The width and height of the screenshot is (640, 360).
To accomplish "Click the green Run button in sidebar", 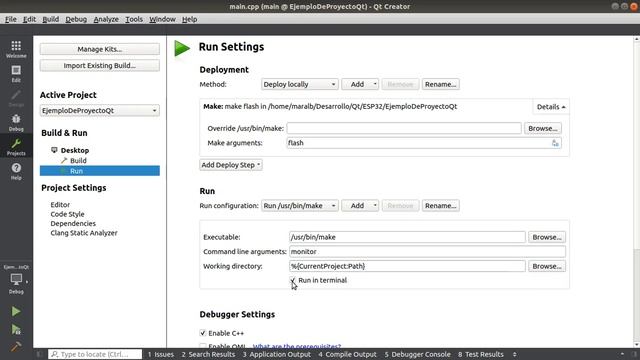I will pyautogui.click(x=16, y=311).
